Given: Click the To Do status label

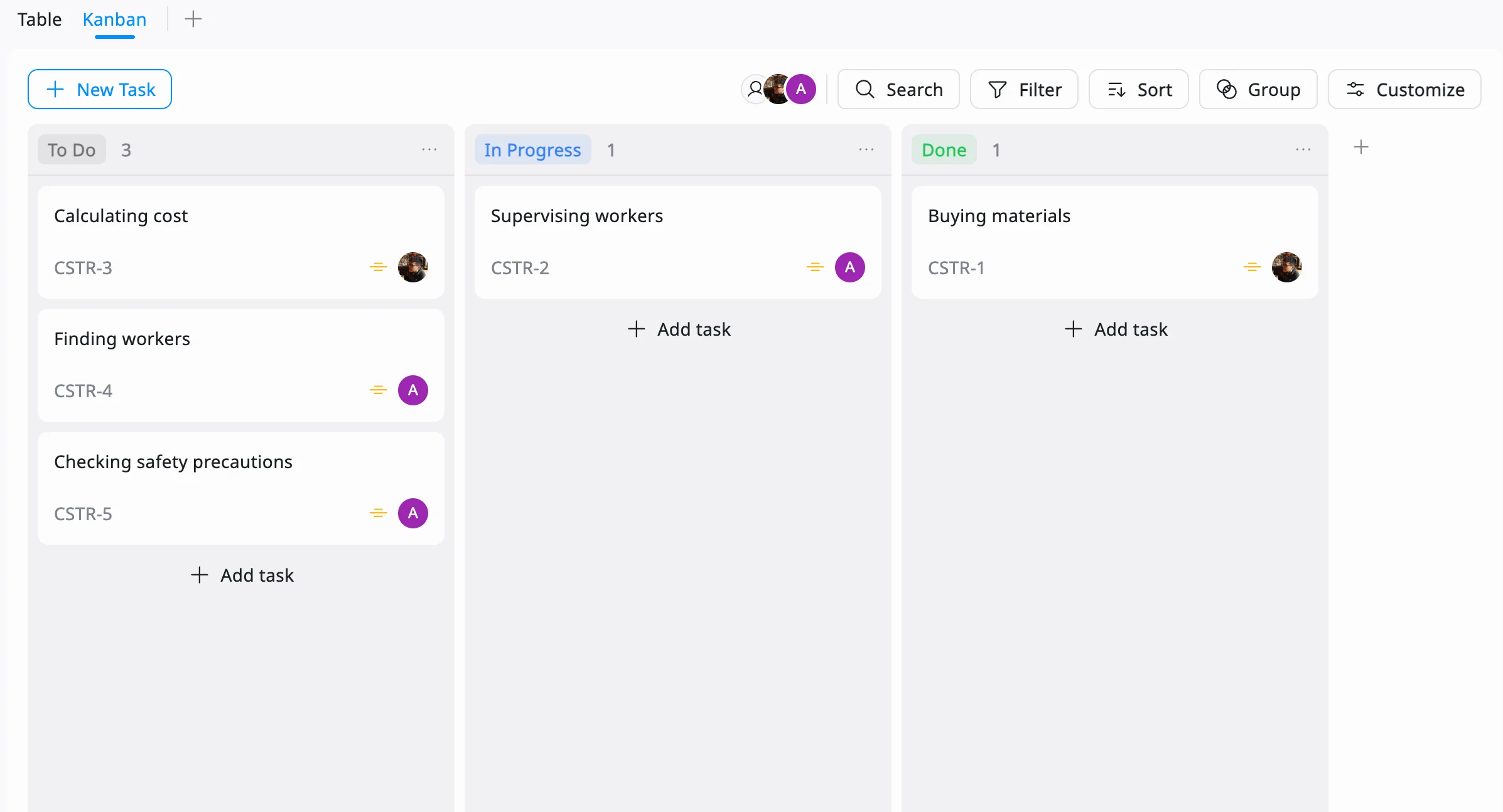Looking at the screenshot, I should click(72, 149).
